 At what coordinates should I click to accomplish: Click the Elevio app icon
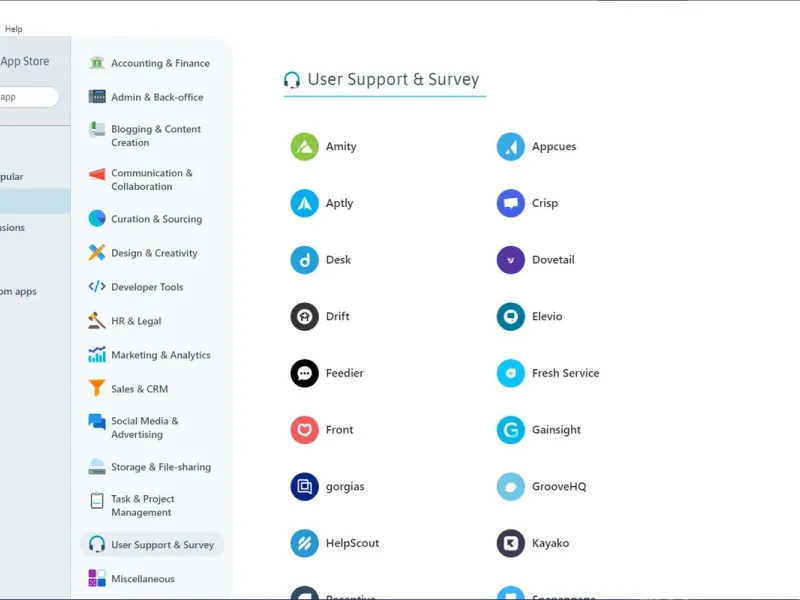(511, 316)
